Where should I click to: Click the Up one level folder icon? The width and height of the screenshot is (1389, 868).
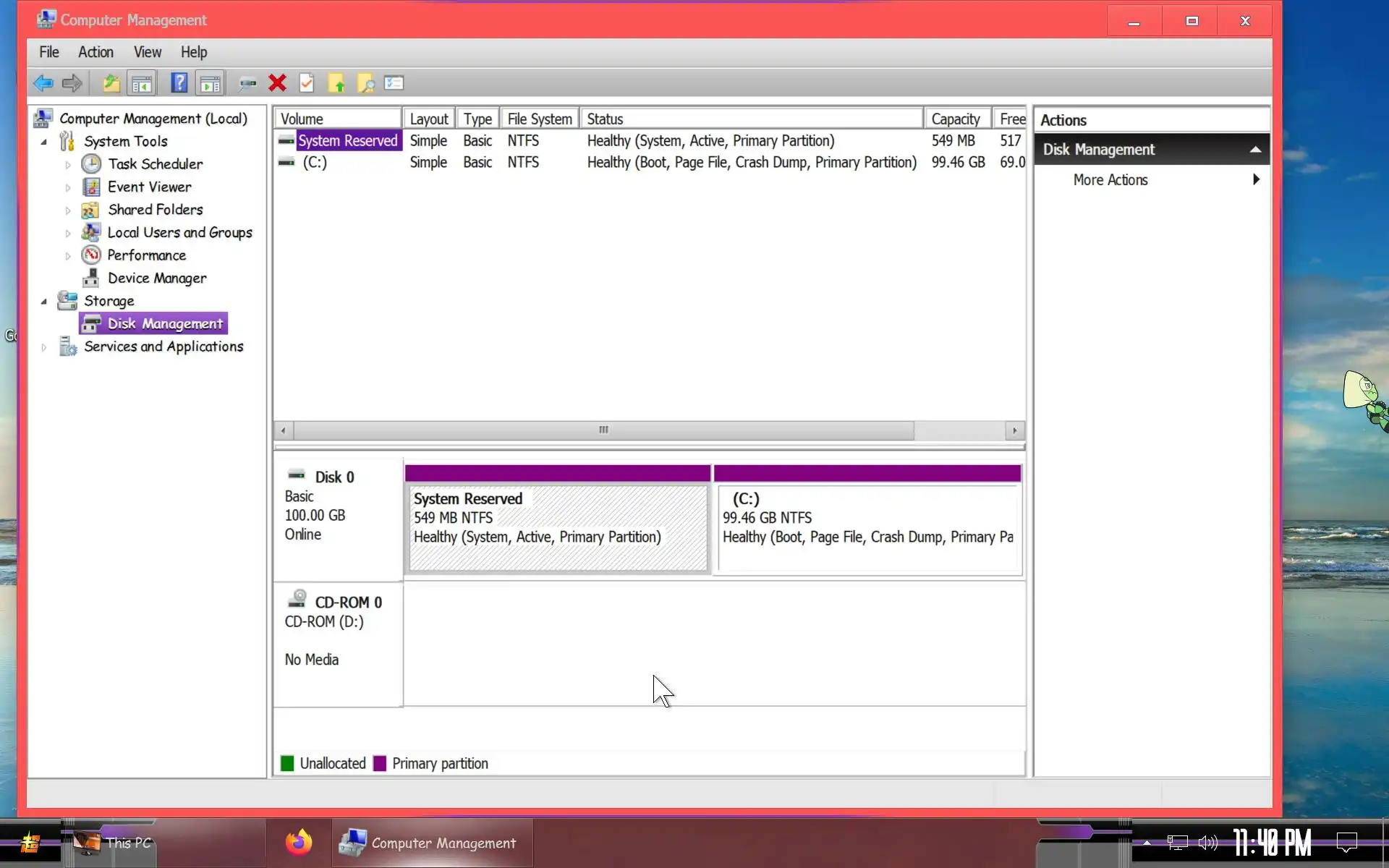(111, 83)
